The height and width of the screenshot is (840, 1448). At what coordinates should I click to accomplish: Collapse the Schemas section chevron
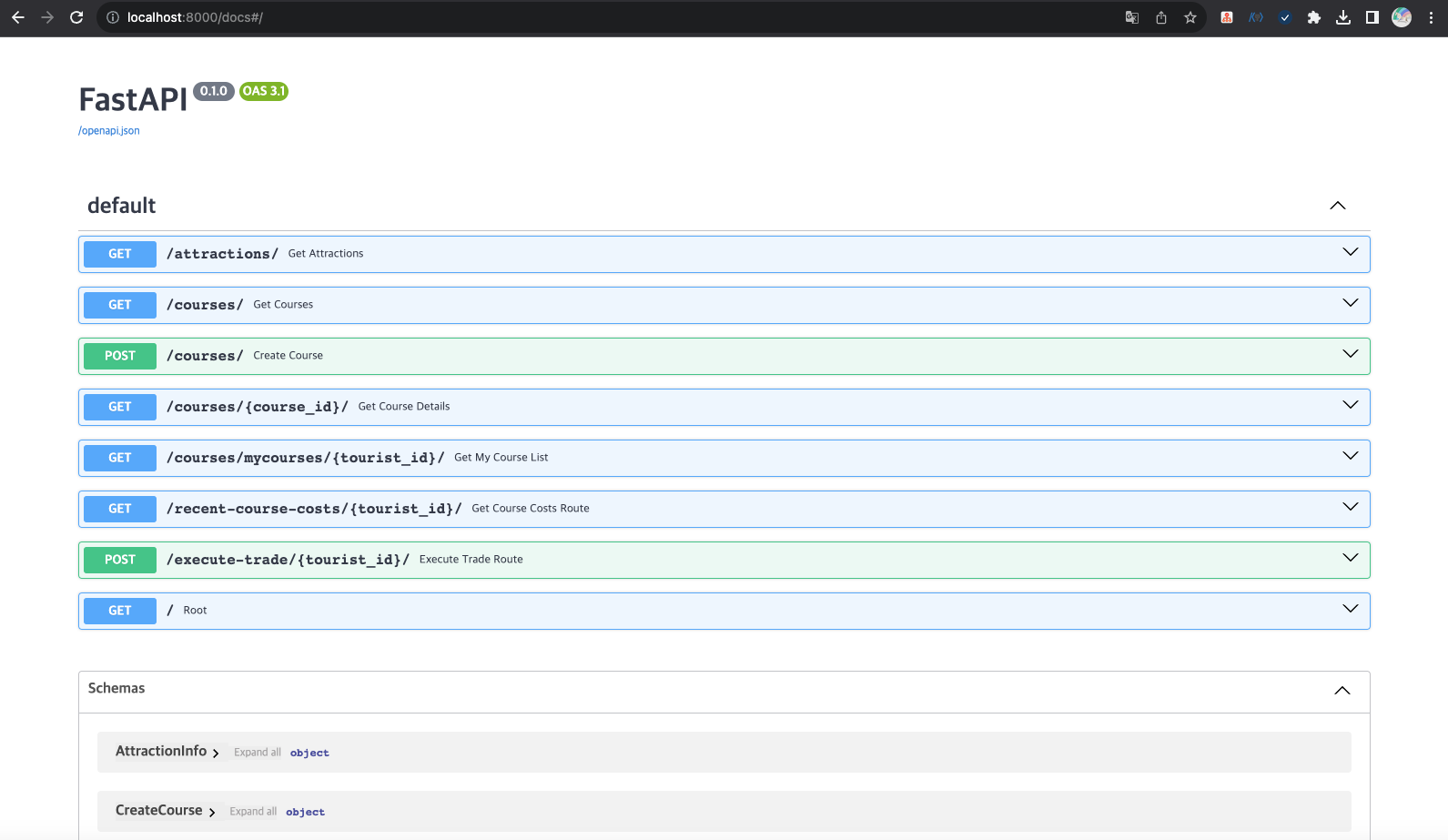pyautogui.click(x=1342, y=691)
